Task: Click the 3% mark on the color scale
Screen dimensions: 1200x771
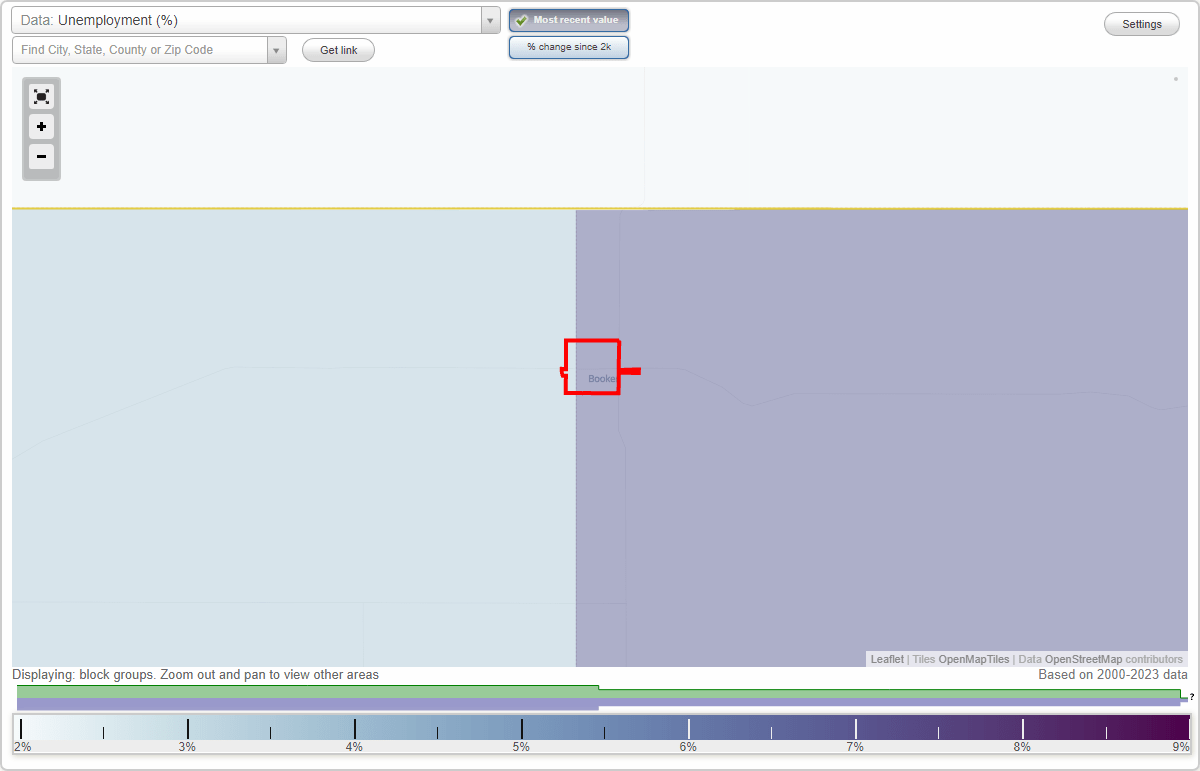Action: click(187, 746)
